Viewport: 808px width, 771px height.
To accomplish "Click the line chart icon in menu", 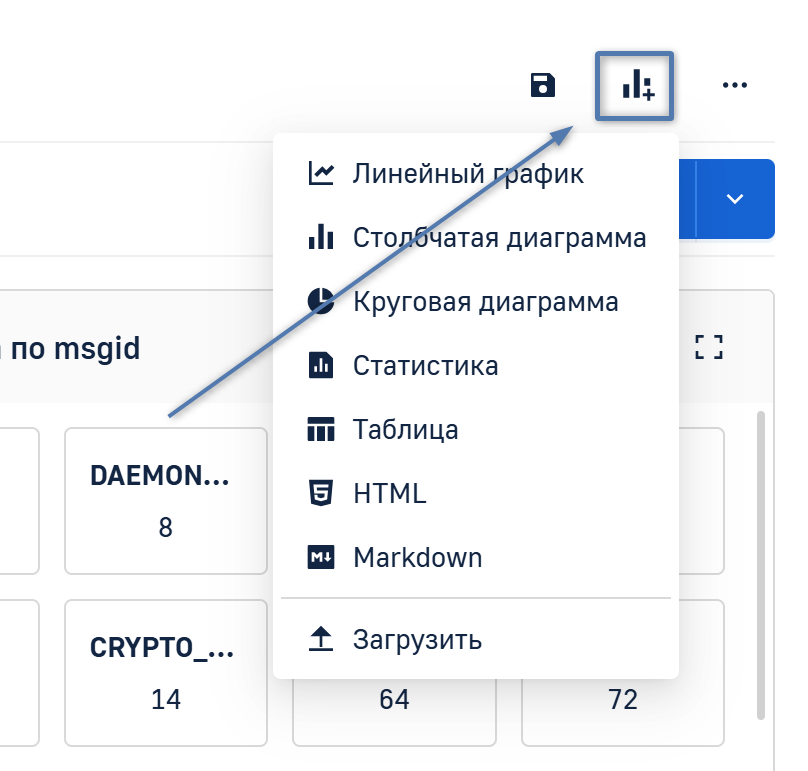I will (320, 174).
